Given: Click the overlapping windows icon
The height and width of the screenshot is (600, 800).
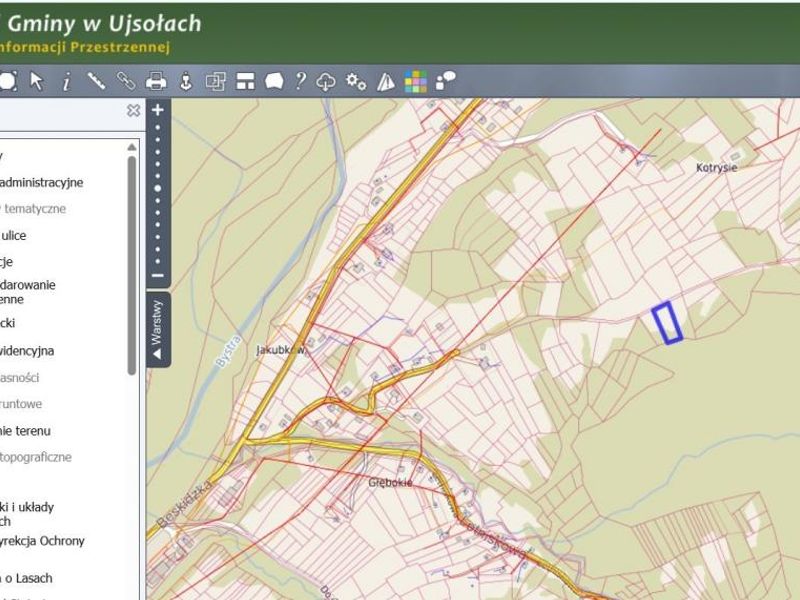Looking at the screenshot, I should [216, 81].
